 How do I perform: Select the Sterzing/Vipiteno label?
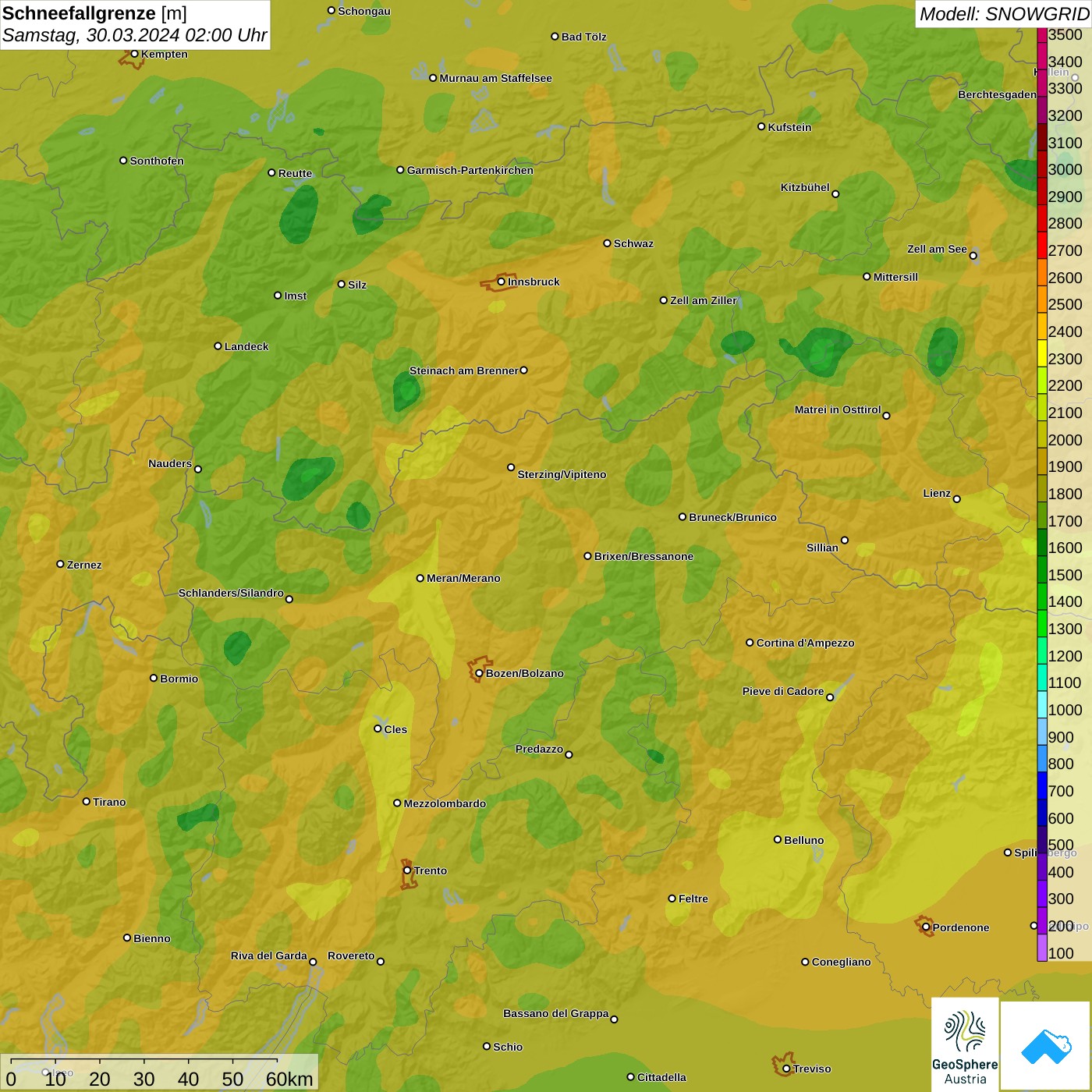click(562, 474)
